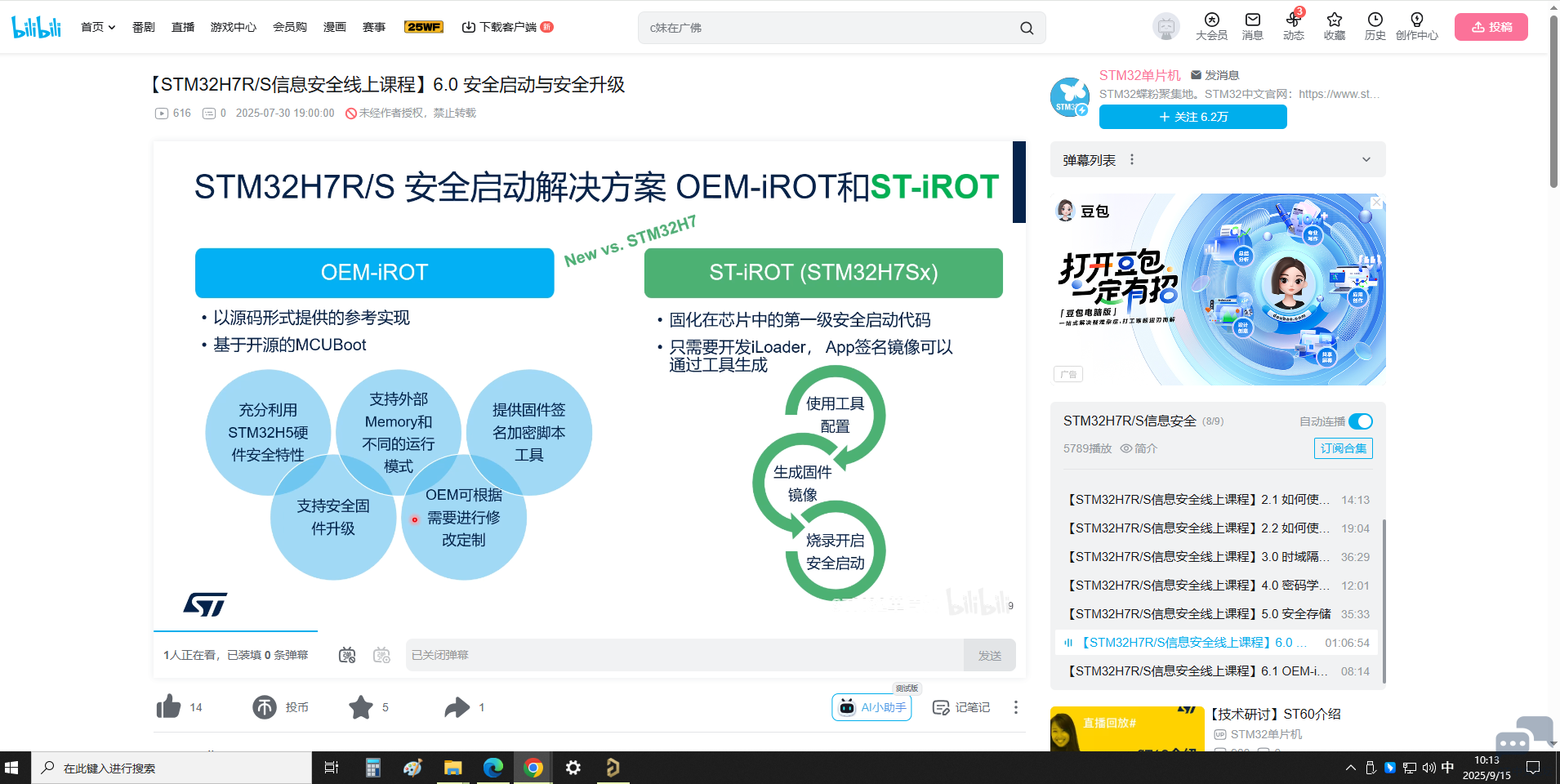Screen dimensions: 1560x784
Task: Open 直播 nav menu item
Action: click(183, 27)
